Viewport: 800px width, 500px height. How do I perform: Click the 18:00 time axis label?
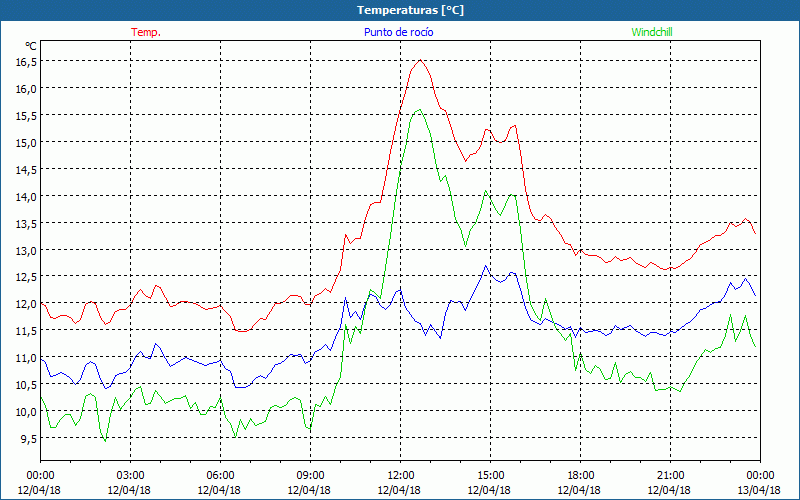click(x=580, y=475)
